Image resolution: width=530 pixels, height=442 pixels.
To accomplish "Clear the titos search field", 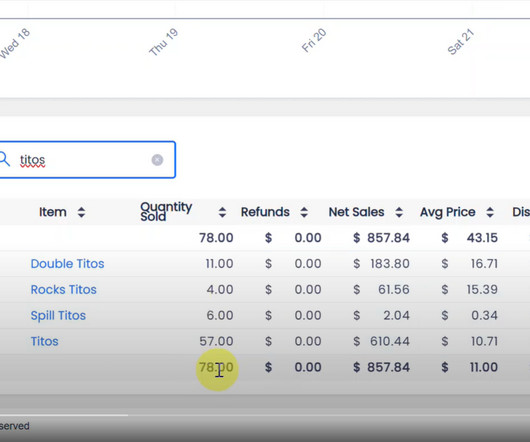I will [157, 160].
